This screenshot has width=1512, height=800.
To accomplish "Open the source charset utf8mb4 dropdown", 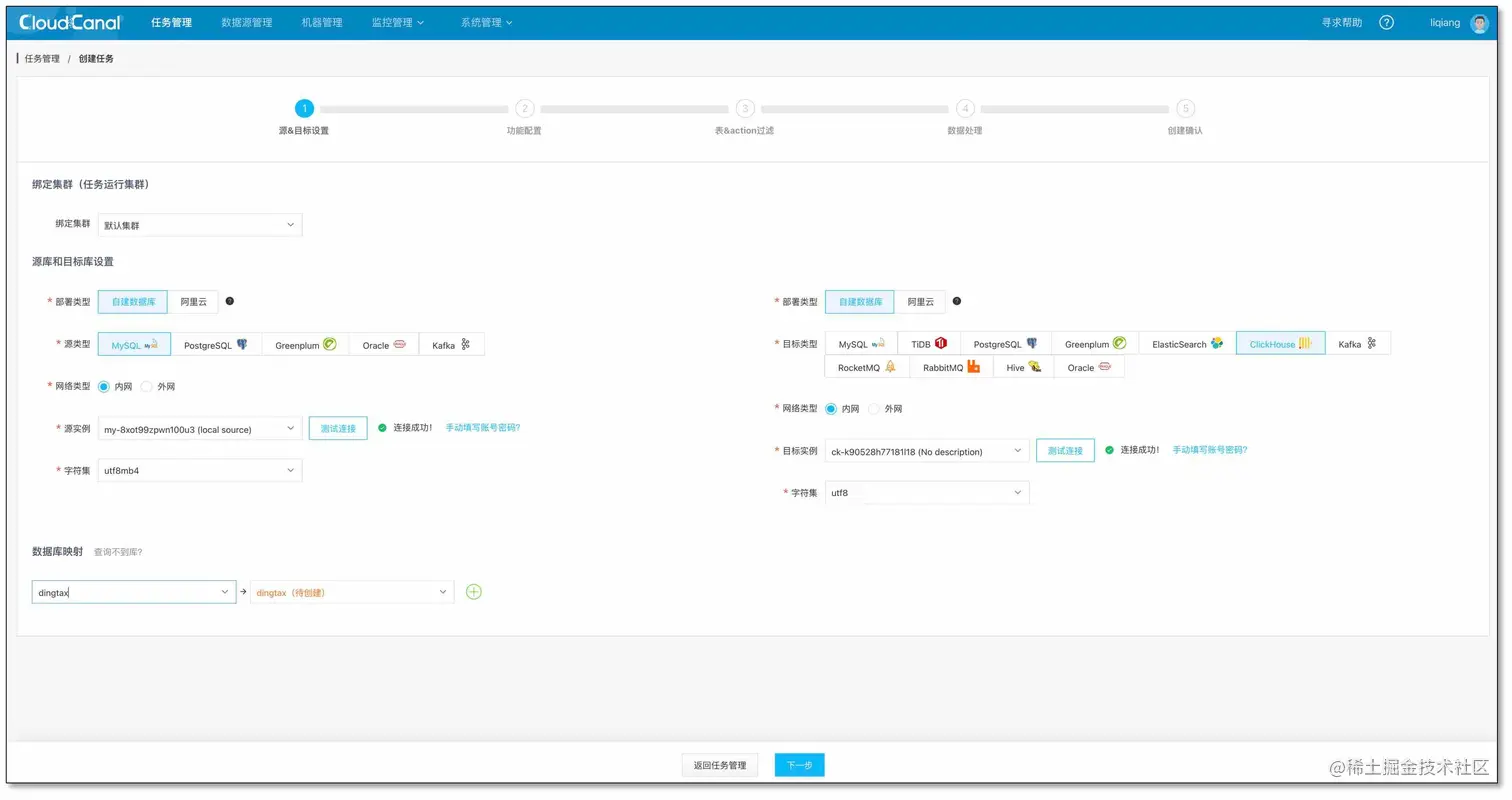I will click(x=200, y=470).
